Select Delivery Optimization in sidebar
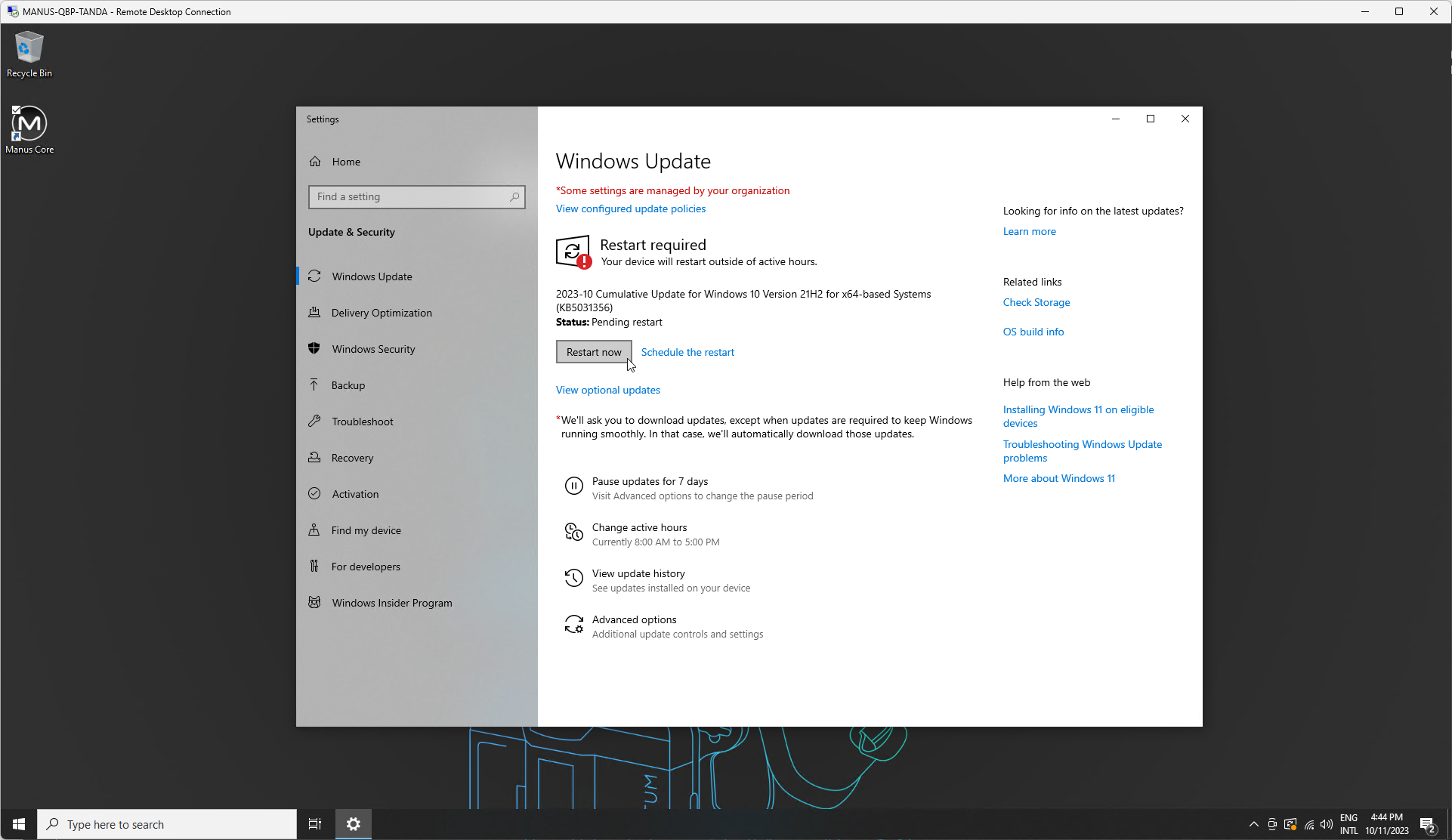 coord(382,313)
